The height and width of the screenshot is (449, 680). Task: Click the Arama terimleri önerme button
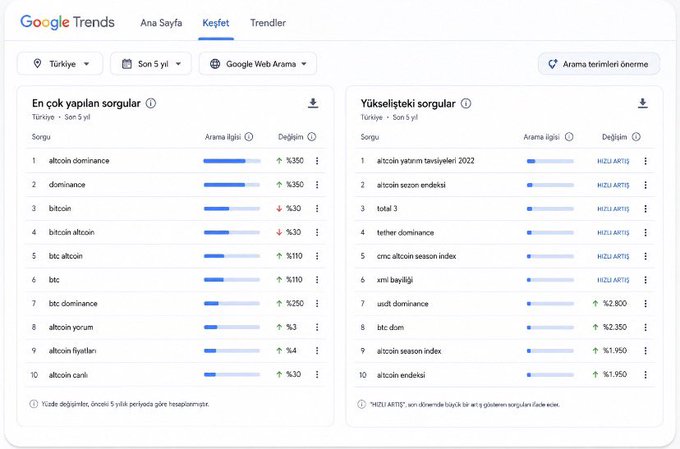(599, 64)
